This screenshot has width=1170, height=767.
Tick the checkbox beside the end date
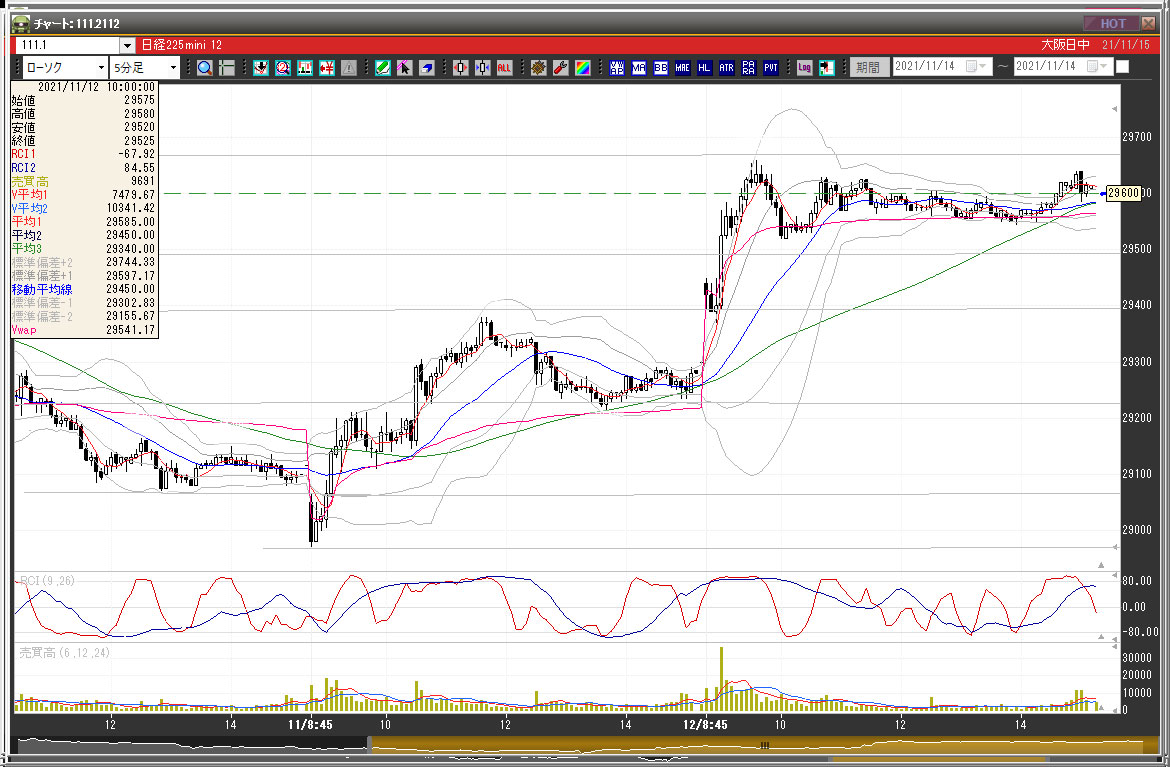tap(1122, 67)
